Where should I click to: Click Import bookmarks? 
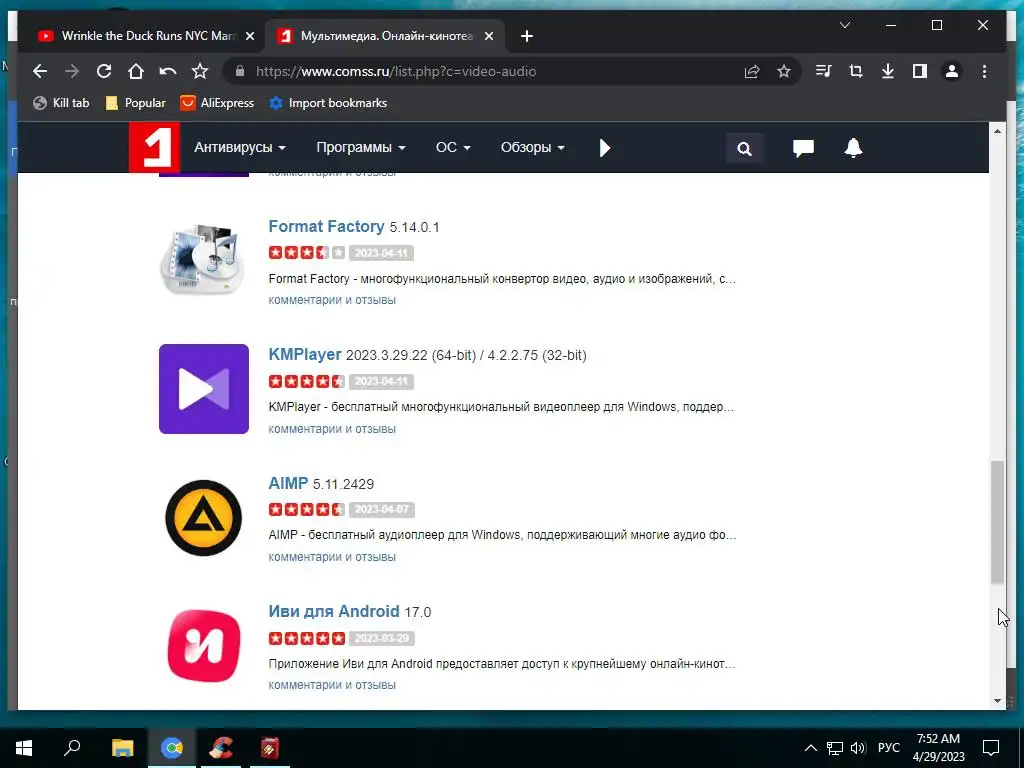click(328, 103)
